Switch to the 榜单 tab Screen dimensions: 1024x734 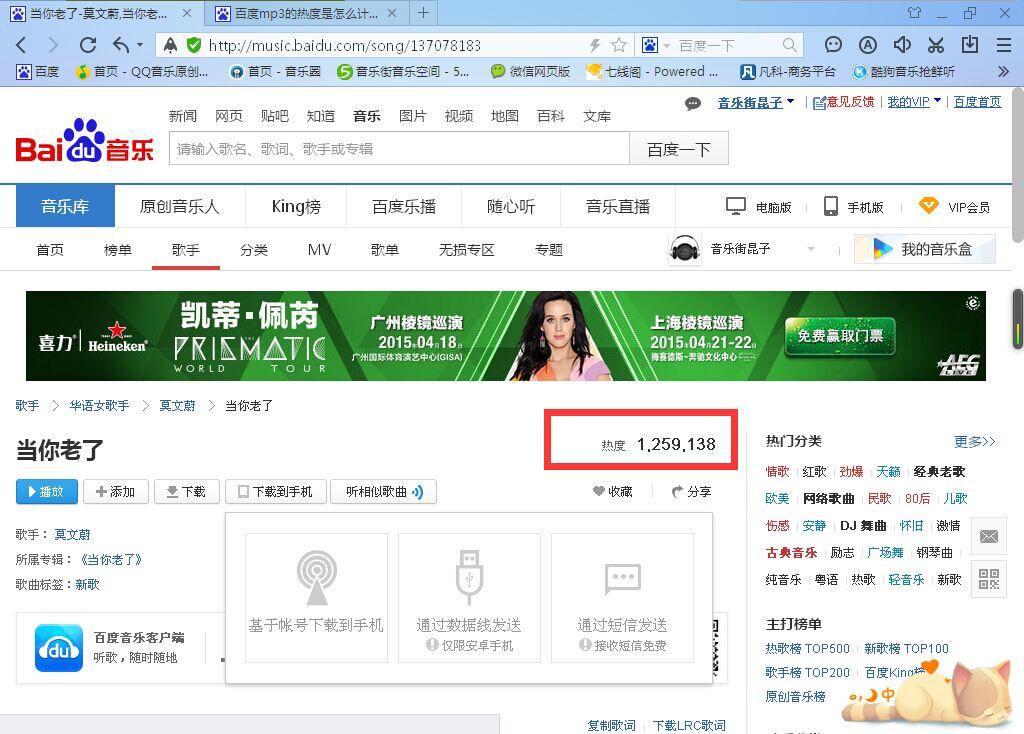click(x=117, y=249)
